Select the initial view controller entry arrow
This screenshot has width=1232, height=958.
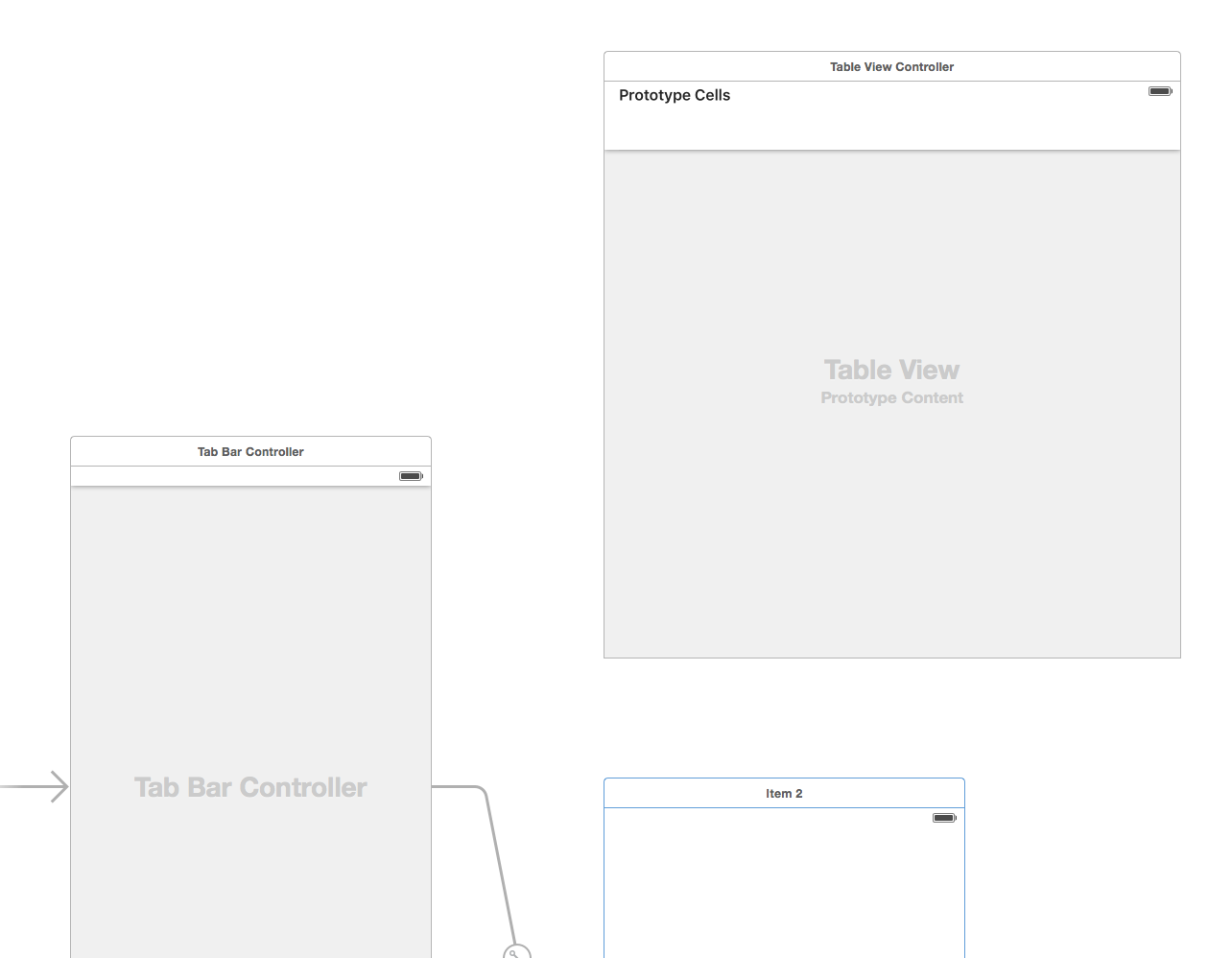35,787
